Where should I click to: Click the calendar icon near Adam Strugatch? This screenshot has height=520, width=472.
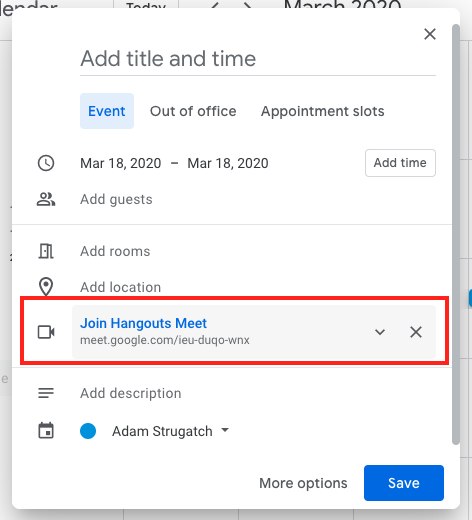pyautogui.click(x=46, y=431)
